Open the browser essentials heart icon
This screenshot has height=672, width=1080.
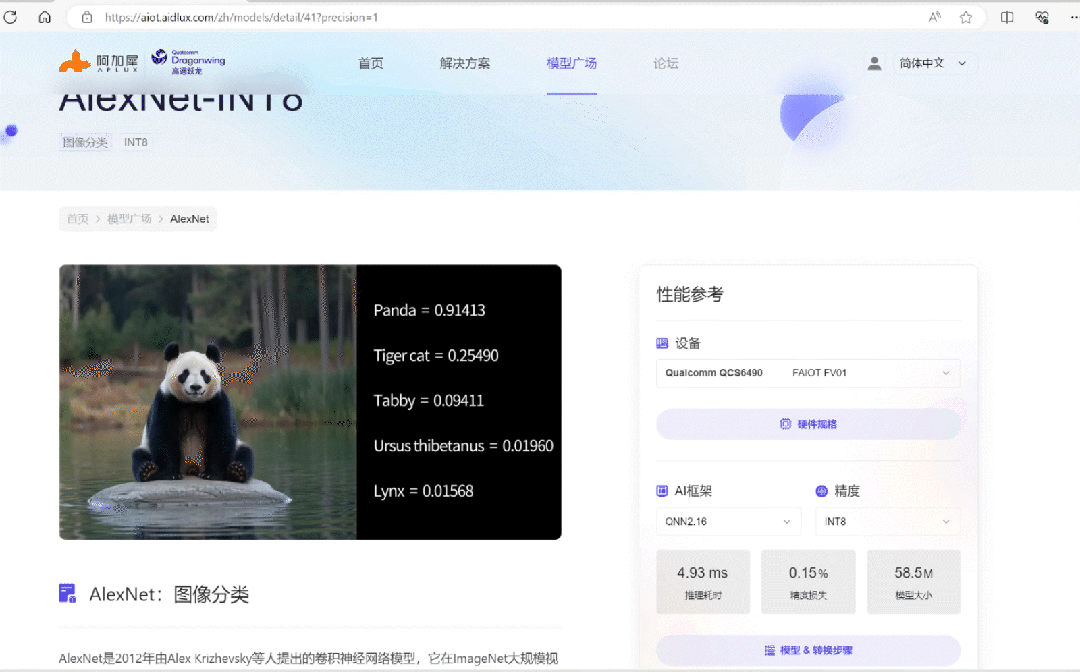1042,17
